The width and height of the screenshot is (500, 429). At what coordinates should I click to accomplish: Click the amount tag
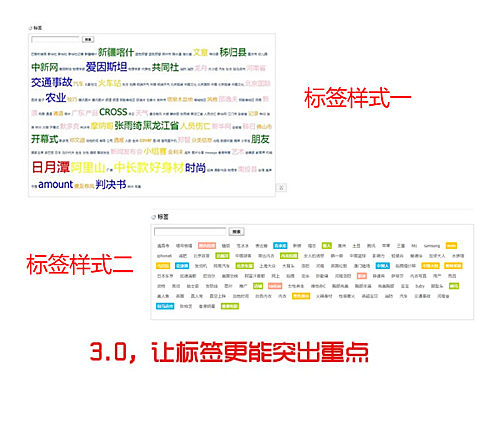tap(55, 184)
